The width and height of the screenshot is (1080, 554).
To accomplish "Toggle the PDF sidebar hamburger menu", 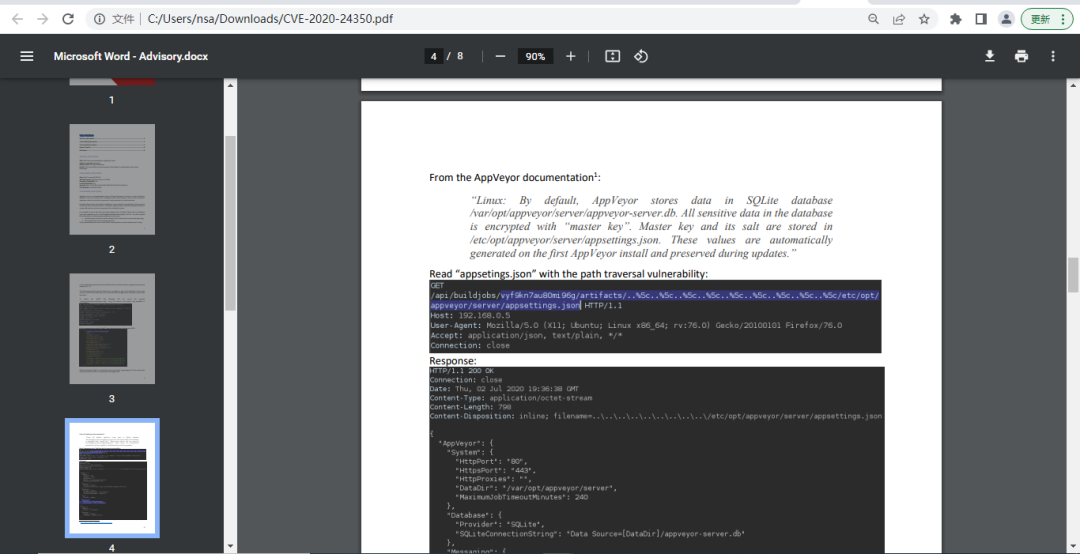I will pyautogui.click(x=27, y=57).
